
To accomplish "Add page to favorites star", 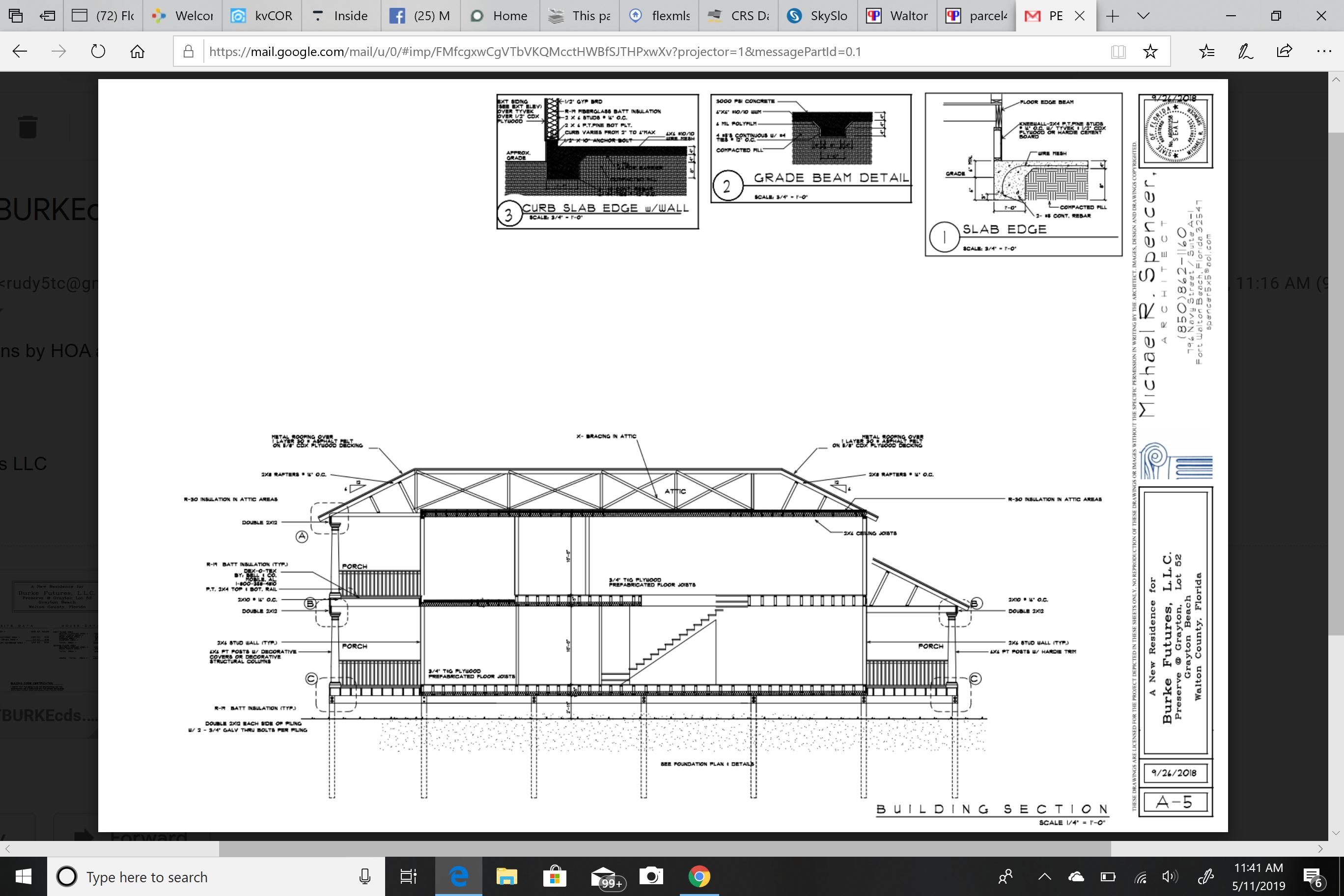I will 1150,52.
